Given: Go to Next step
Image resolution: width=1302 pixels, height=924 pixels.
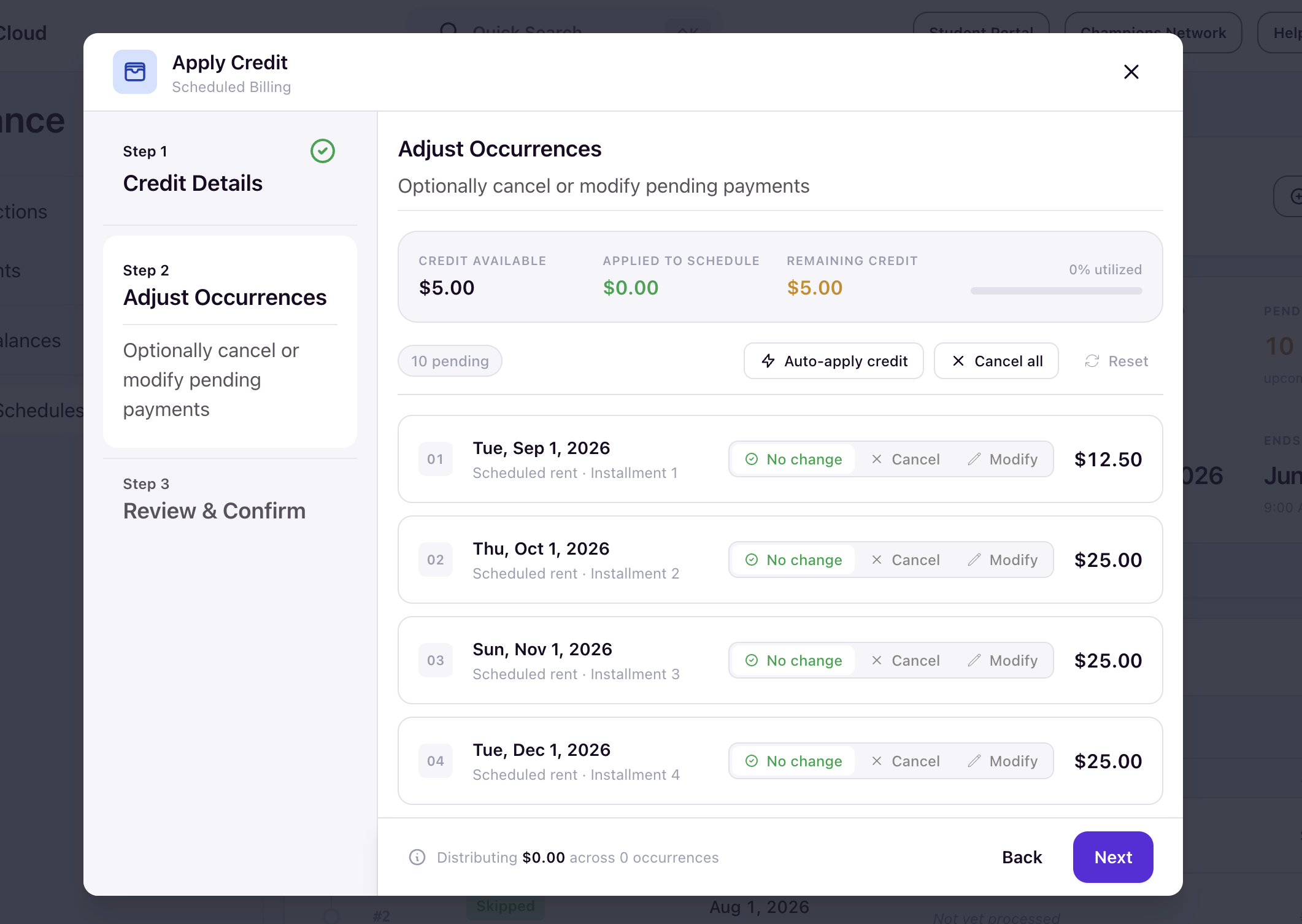Looking at the screenshot, I should [x=1113, y=857].
